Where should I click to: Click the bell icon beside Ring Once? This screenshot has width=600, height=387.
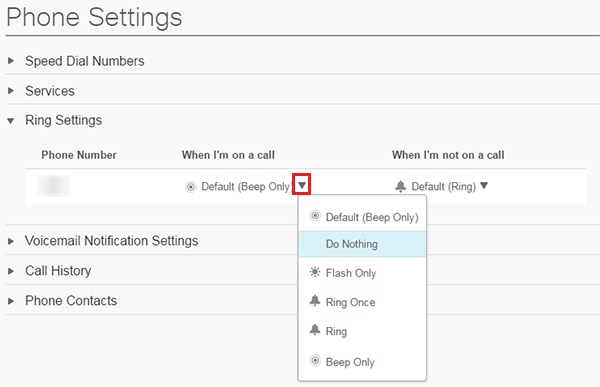coord(315,301)
